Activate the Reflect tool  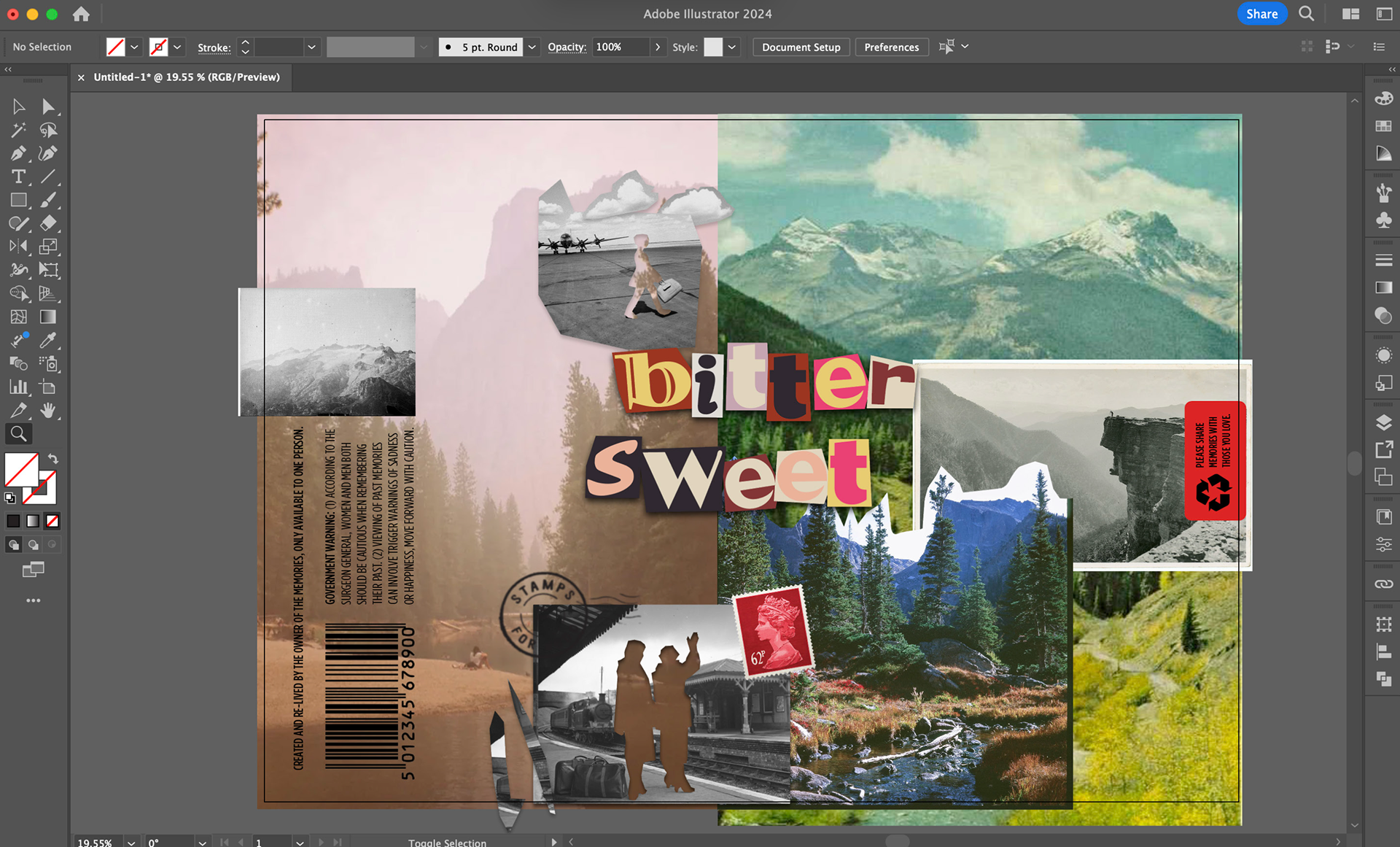coord(18,247)
